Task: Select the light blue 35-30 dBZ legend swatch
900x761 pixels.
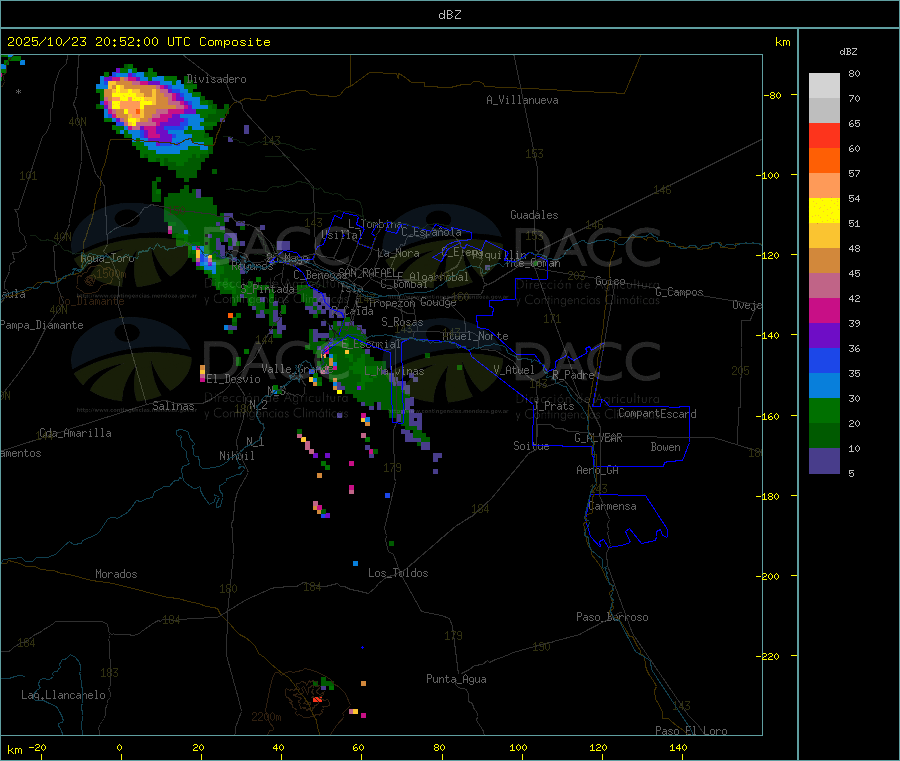Action: (x=824, y=386)
